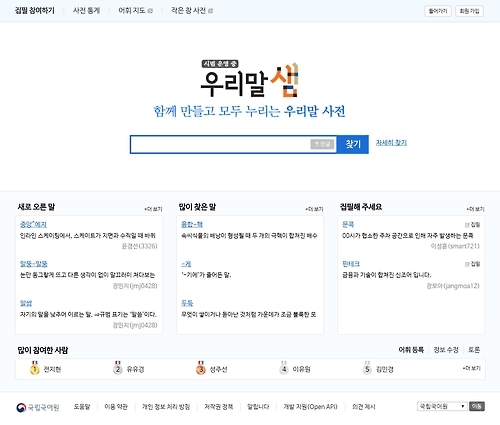Click the 우리말샘 logo
The image size is (500, 425).
(249, 79)
